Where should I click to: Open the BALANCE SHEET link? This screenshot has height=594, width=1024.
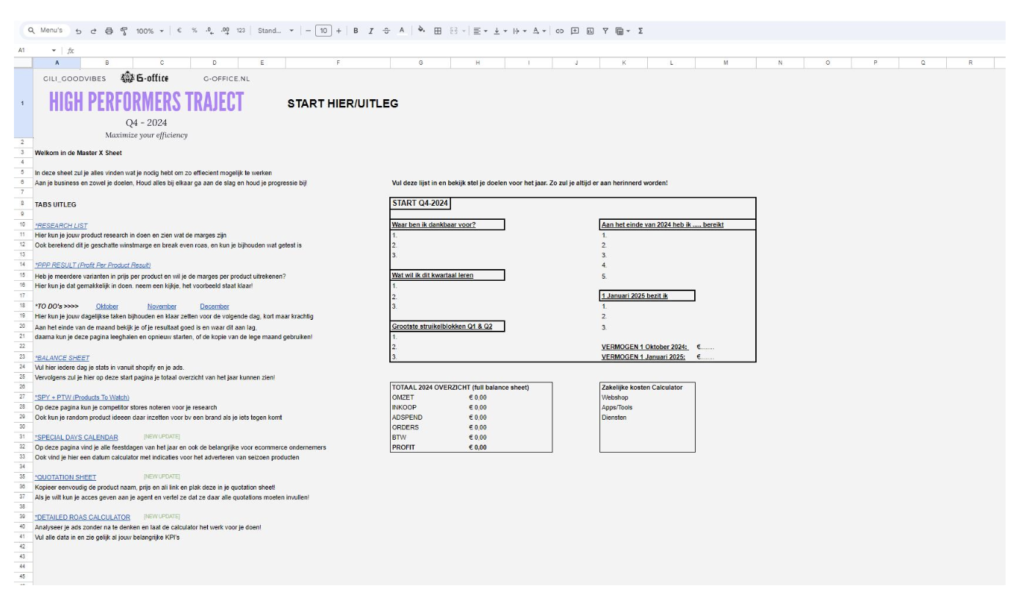[62, 358]
